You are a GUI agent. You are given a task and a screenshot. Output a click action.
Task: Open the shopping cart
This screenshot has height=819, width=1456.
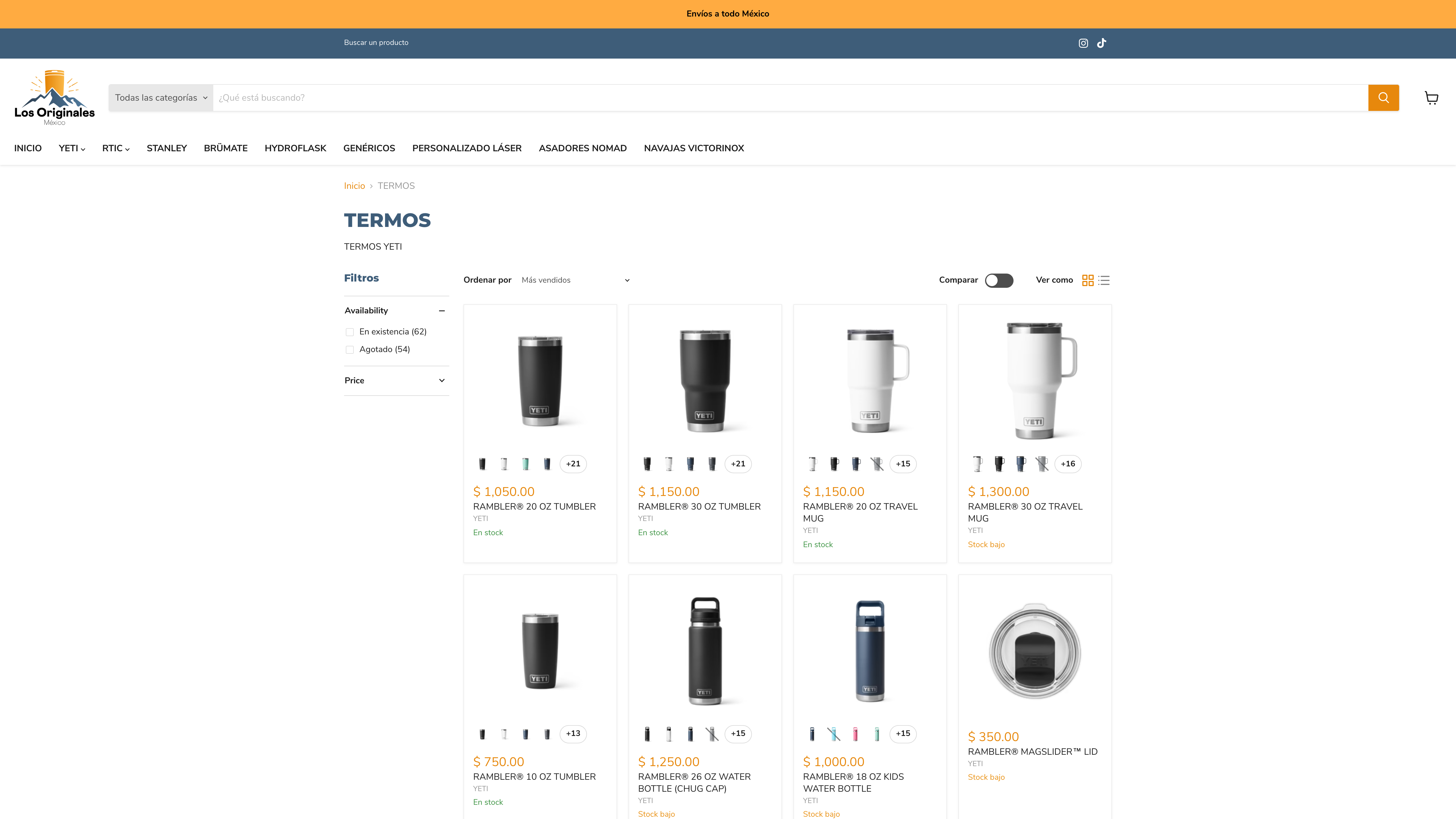click(x=1431, y=98)
